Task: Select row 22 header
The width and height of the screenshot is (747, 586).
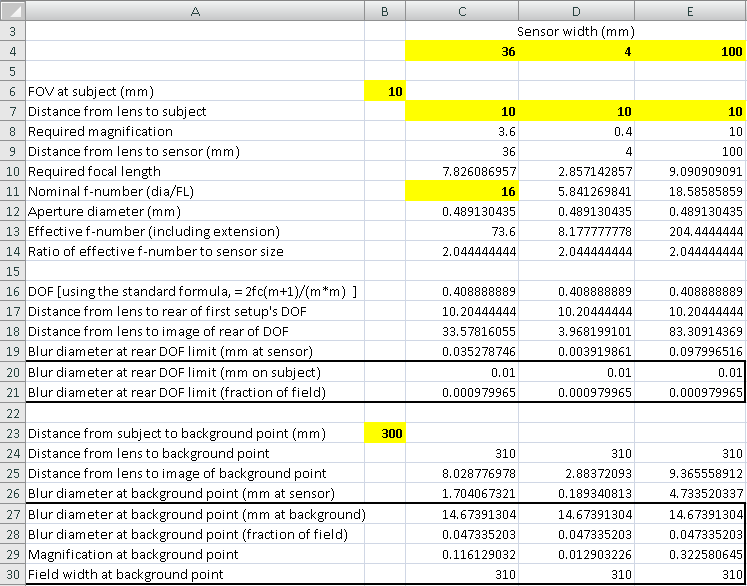Action: click(12, 413)
